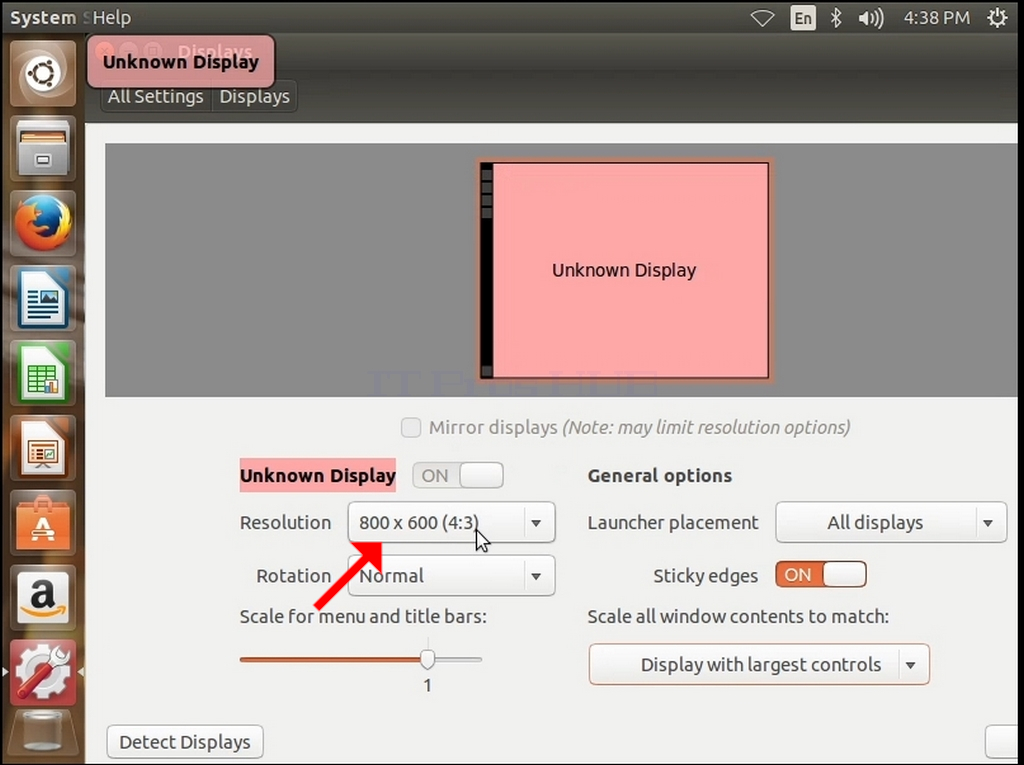Screen dimensions: 1024x765
Task: Open the Rotation Normal dropdown
Action: (451, 576)
